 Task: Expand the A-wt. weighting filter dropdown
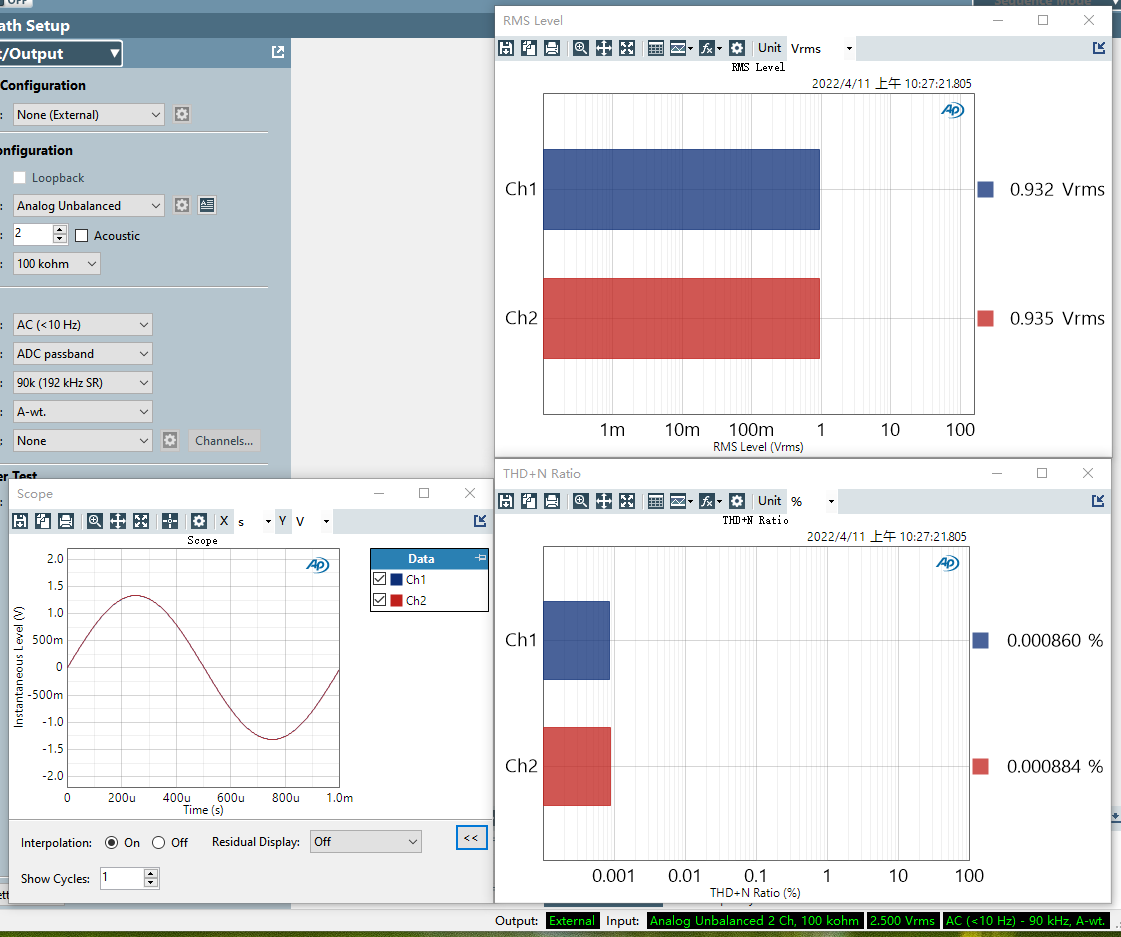pos(83,412)
